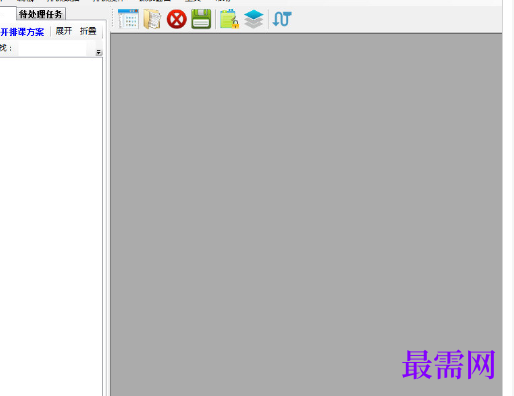Save using the green floppy disk icon
The height and width of the screenshot is (396, 514).
201,19
